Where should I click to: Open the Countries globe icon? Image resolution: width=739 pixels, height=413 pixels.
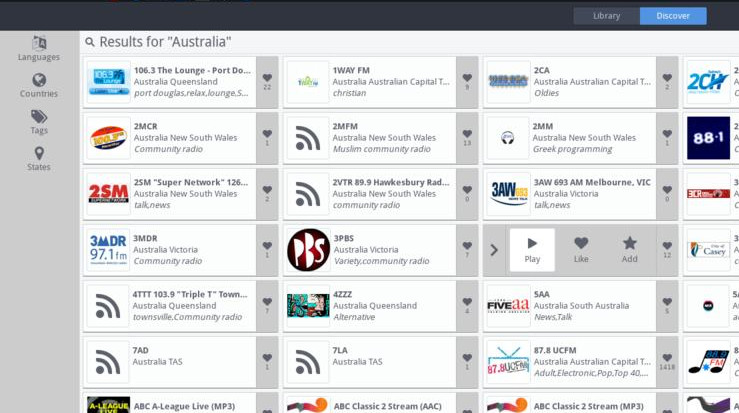(39, 80)
